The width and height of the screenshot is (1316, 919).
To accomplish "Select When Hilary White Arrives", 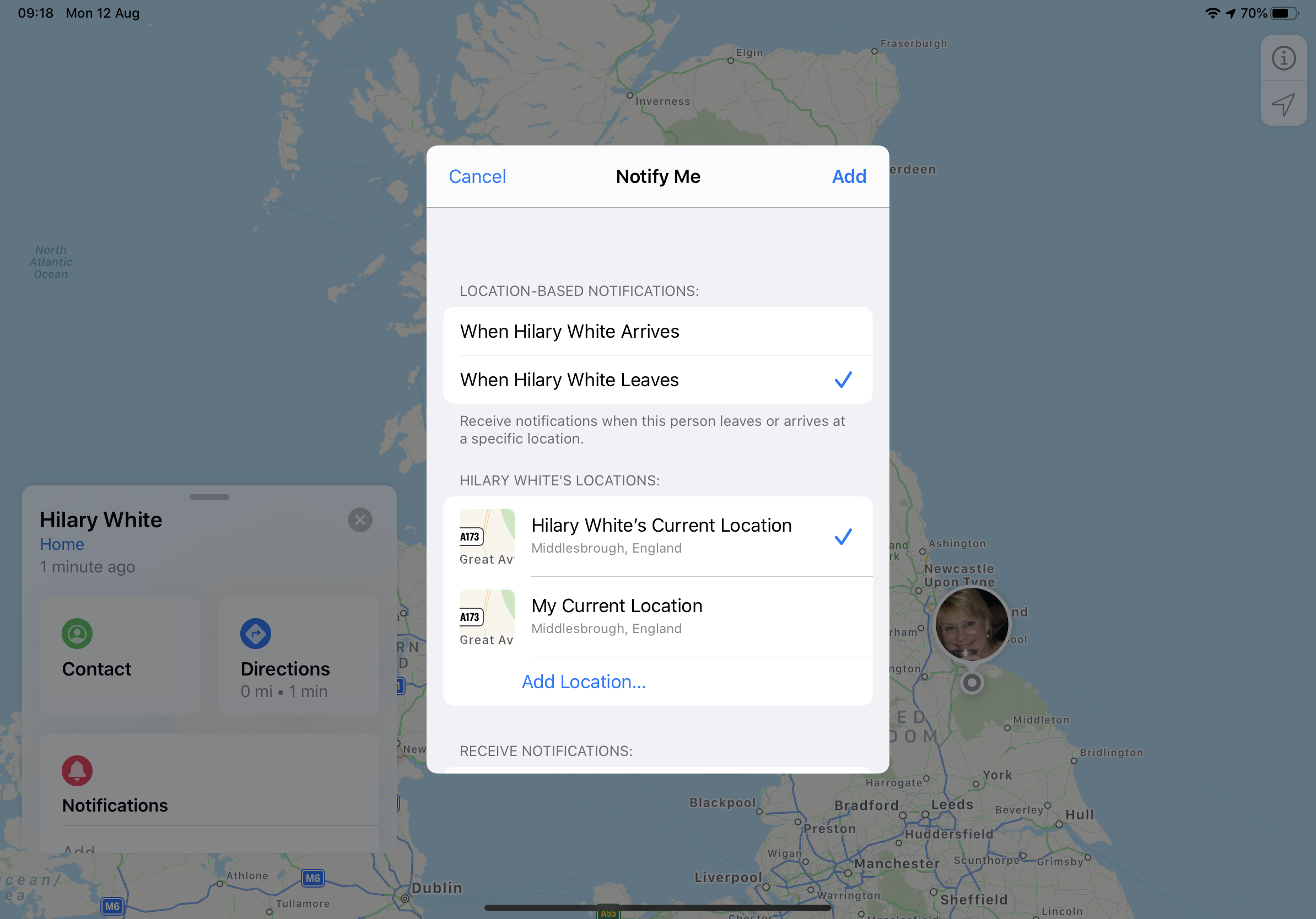I will point(657,331).
